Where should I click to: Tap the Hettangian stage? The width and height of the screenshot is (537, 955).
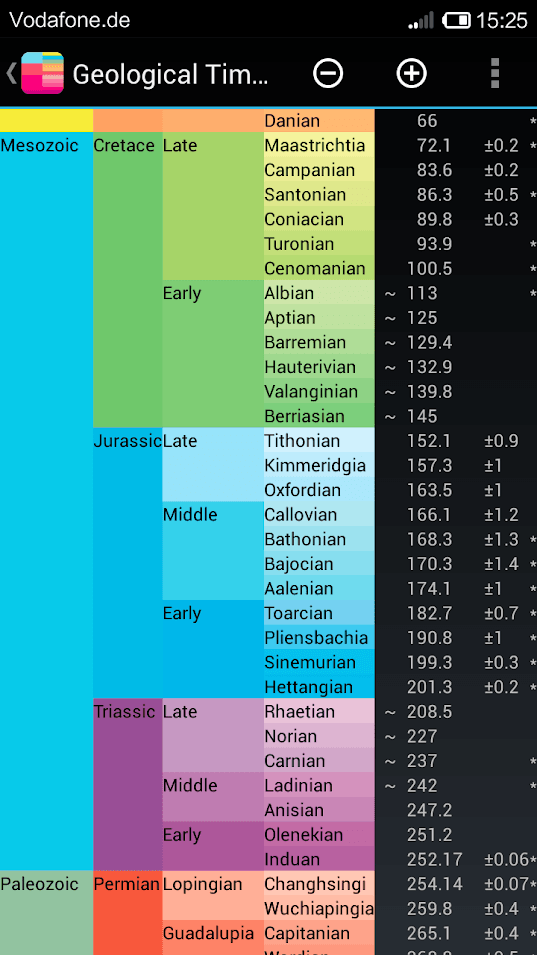point(319,686)
